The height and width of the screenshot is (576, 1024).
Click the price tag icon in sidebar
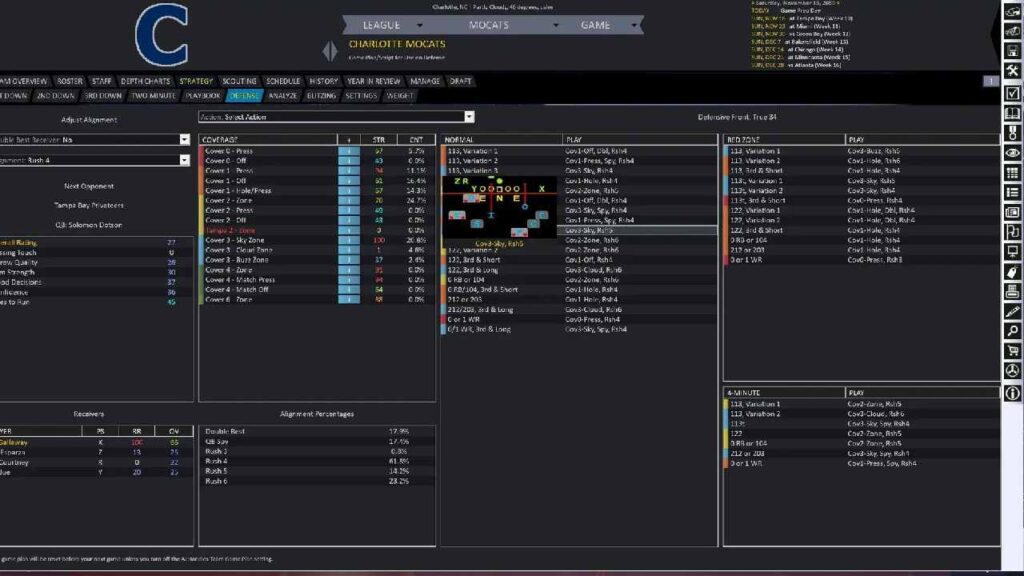[x=1012, y=272]
